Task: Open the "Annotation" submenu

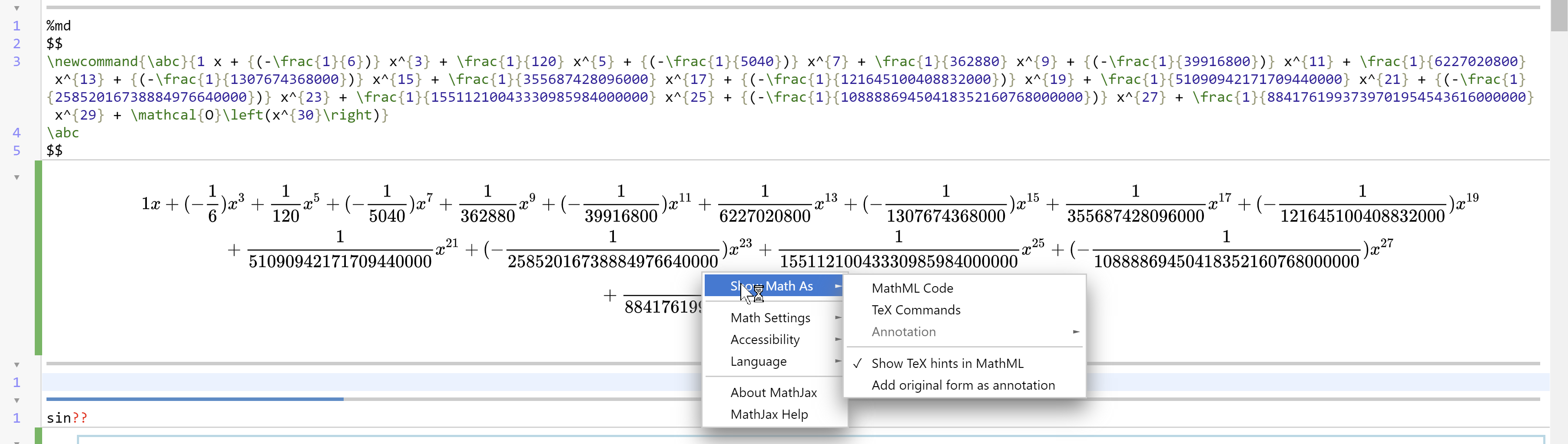Action: pyautogui.click(x=903, y=331)
